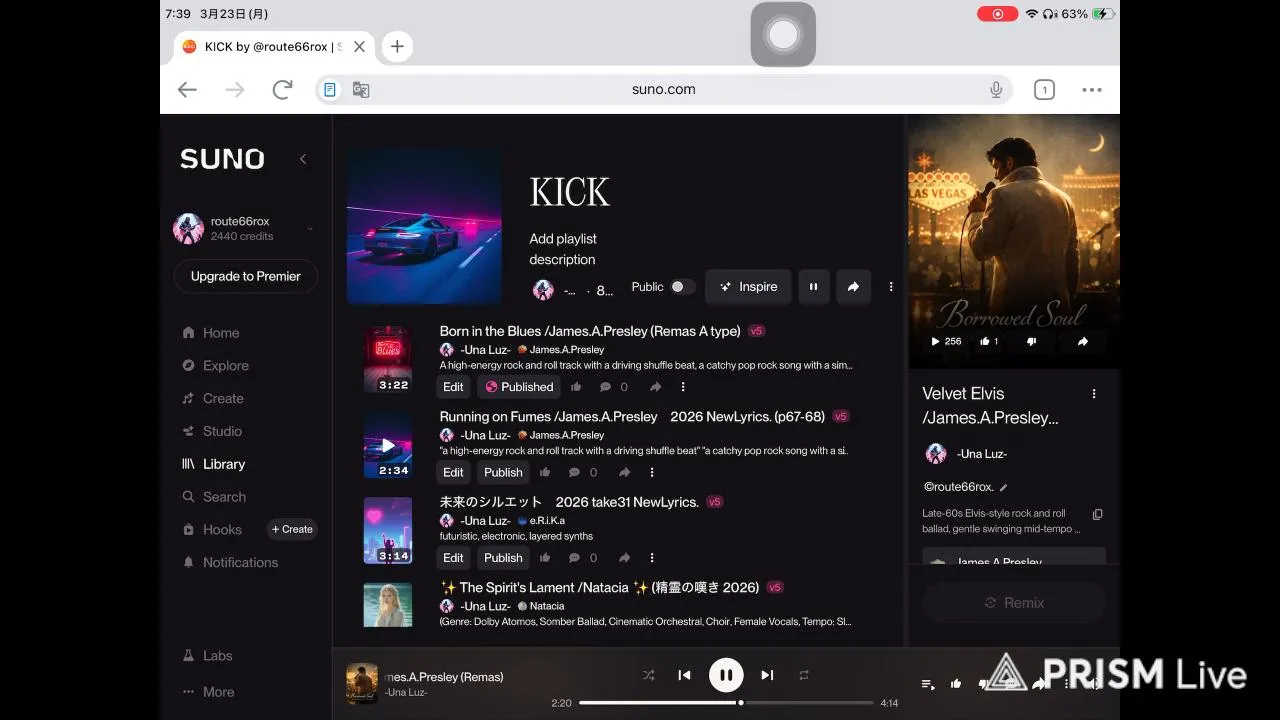Open the play queue in the player bar
The image size is (1280, 720).
pos(928,684)
